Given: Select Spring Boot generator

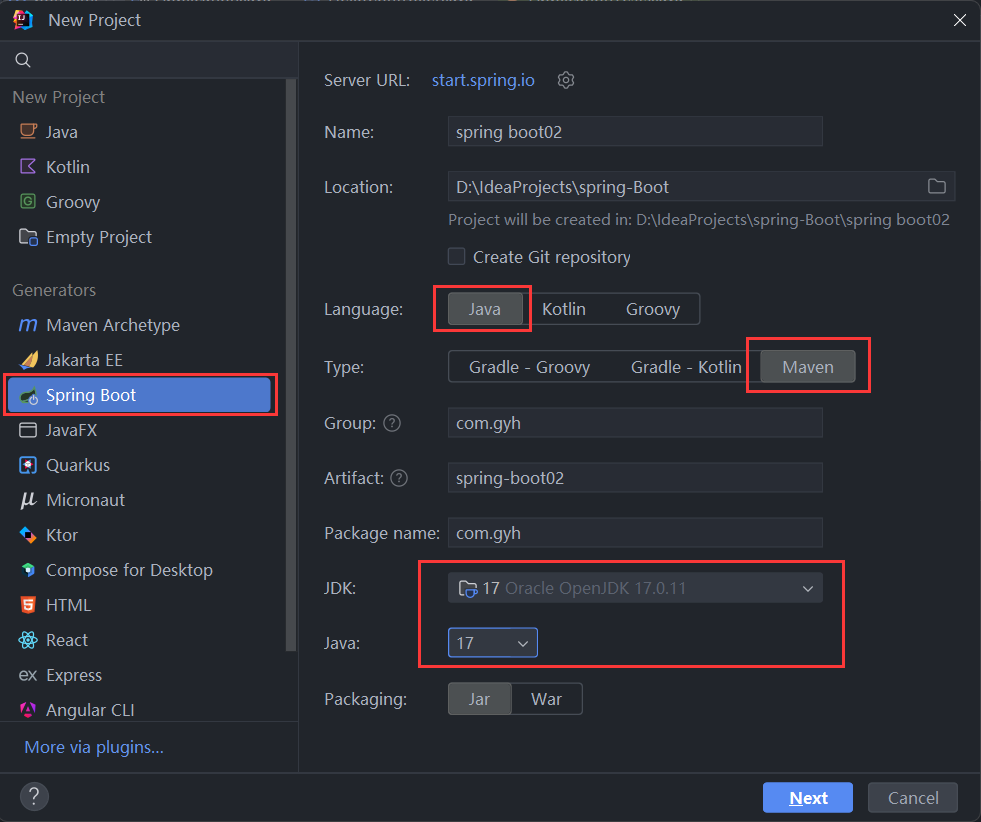Looking at the screenshot, I should click(x=140, y=395).
